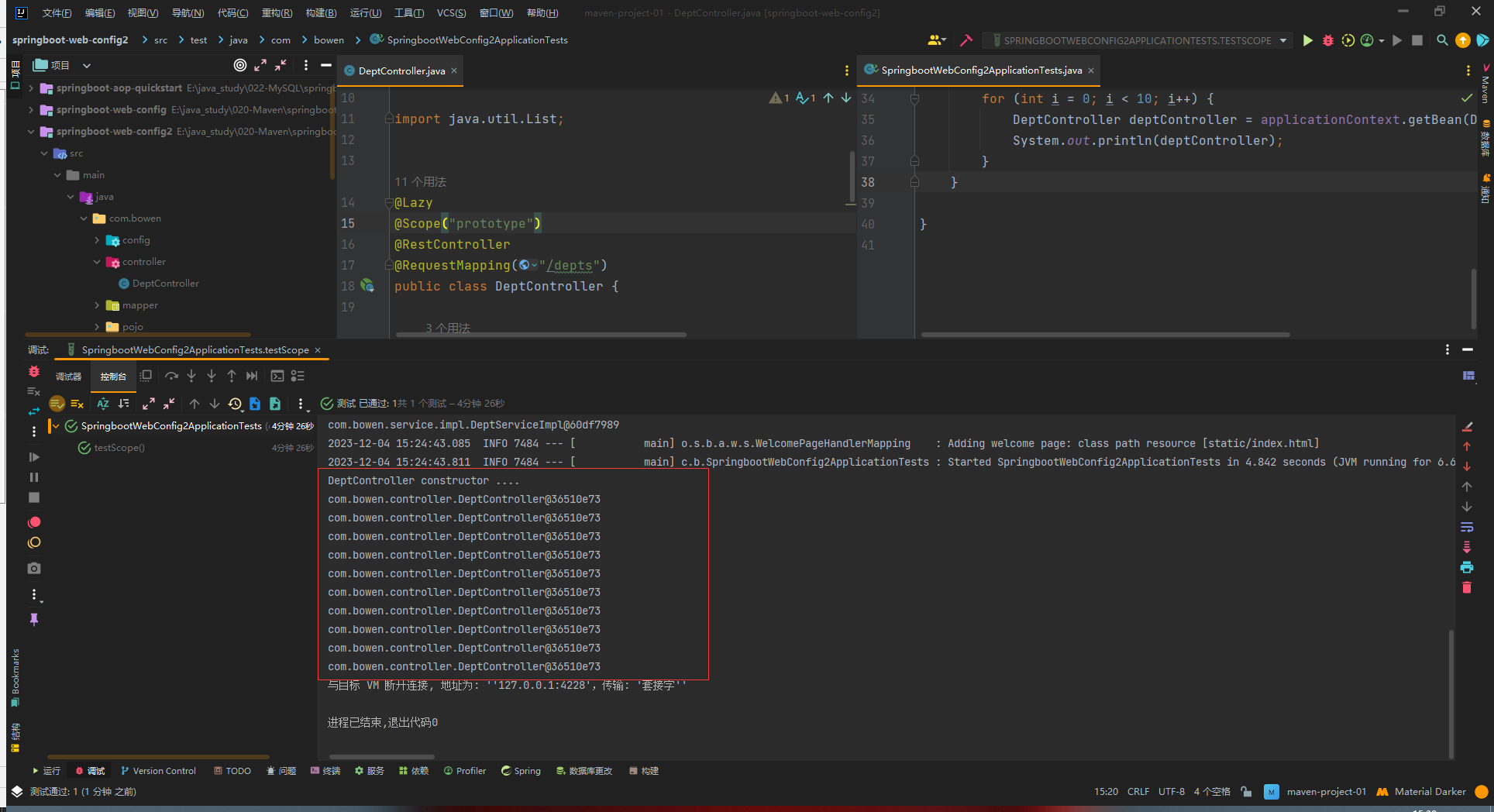Toggle soft-wrap in console right gutter
Image resolution: width=1494 pixels, height=812 pixels.
coord(1467,527)
